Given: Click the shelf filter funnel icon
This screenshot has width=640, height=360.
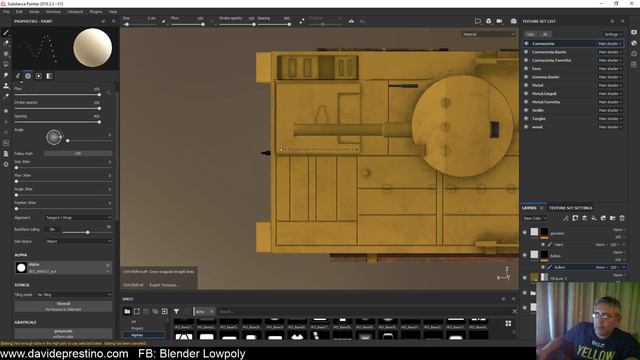Looking at the screenshot, I should click(176, 311).
